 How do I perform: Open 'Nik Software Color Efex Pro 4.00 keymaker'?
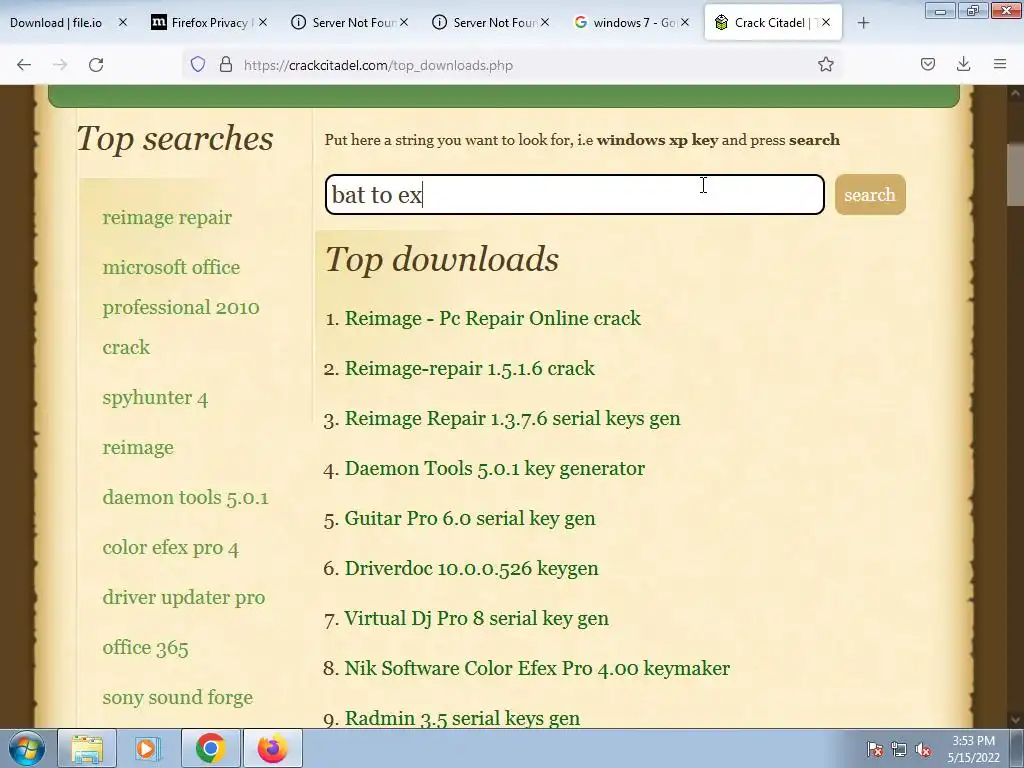[x=537, y=668]
